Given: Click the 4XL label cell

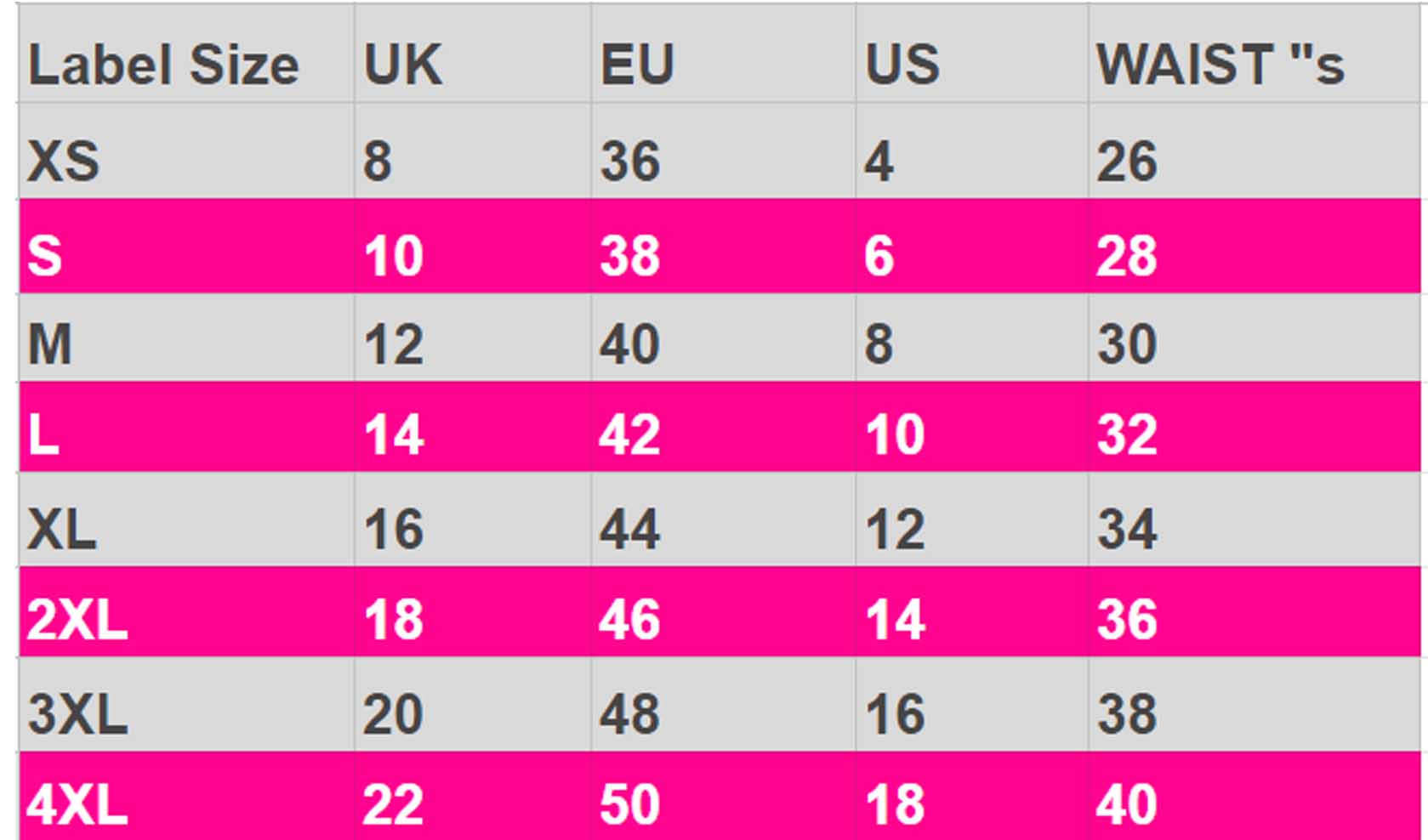Looking at the screenshot, I should (77, 803).
